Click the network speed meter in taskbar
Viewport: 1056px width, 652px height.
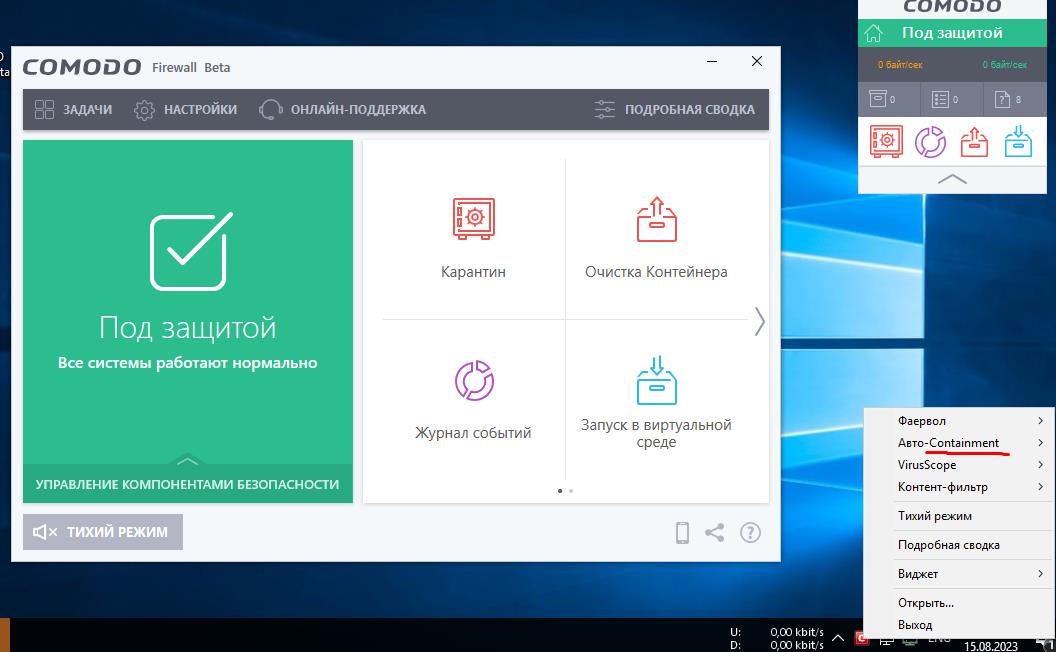(x=777, y=639)
